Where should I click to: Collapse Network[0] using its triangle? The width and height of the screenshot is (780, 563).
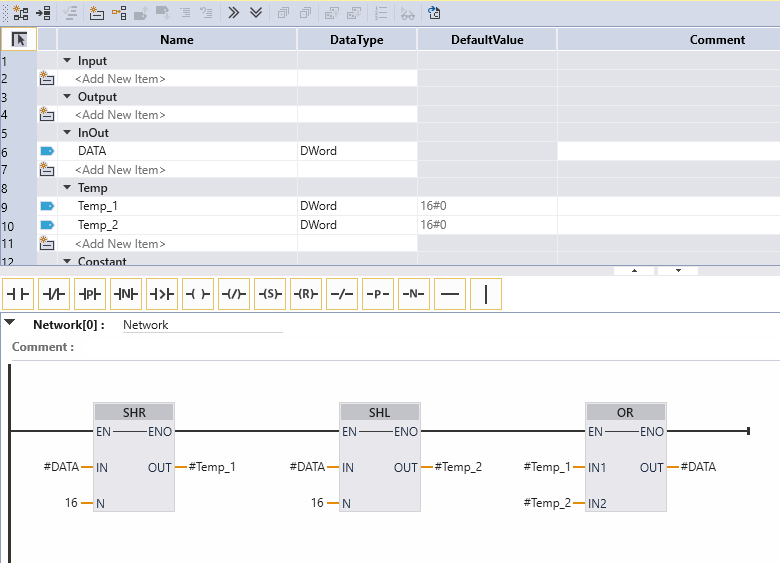(x=10, y=324)
